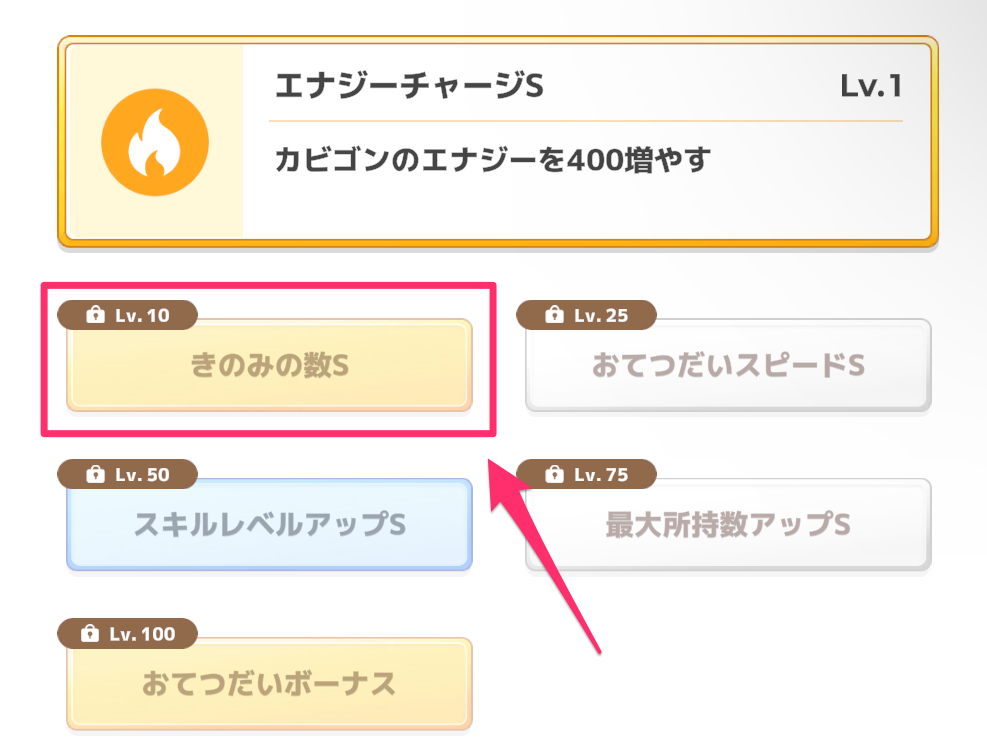Image resolution: width=987 pixels, height=756 pixels.
Task: Open the 最大所持数アップS skill panel
Action: (x=727, y=527)
